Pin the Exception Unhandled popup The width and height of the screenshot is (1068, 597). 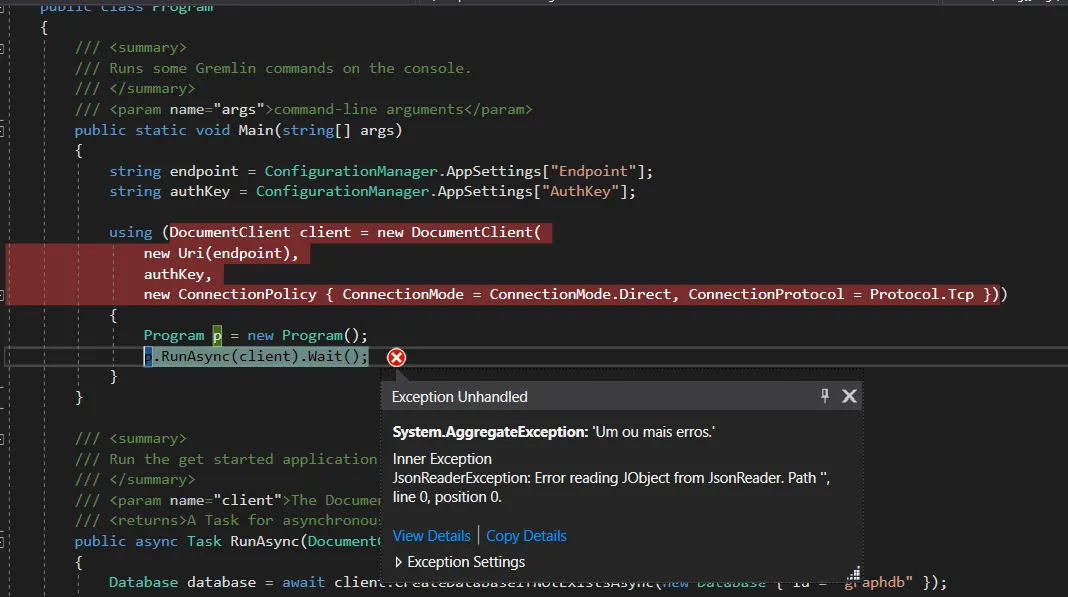[x=825, y=396]
